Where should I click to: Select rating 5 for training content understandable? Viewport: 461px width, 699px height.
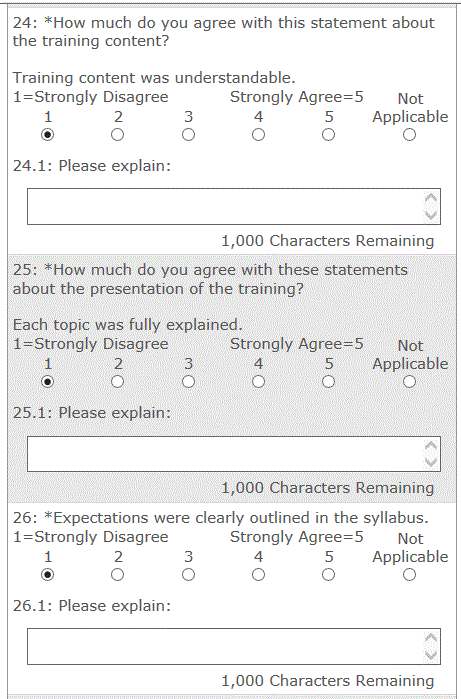pyautogui.click(x=329, y=135)
